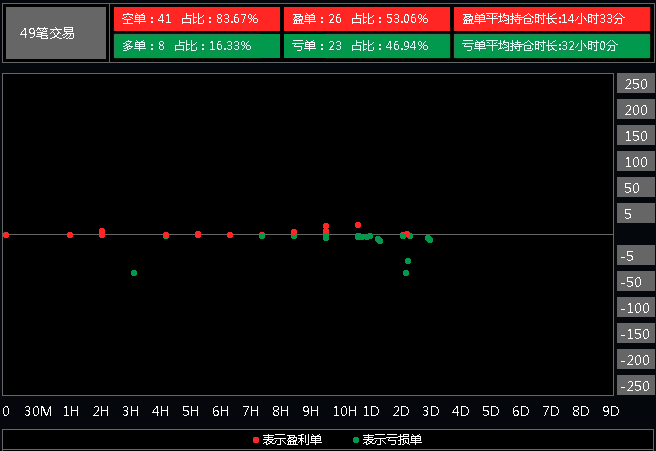This screenshot has height=451, width=656.
Task: Click the -100 y-axis scale label
Action: [x=636, y=308]
